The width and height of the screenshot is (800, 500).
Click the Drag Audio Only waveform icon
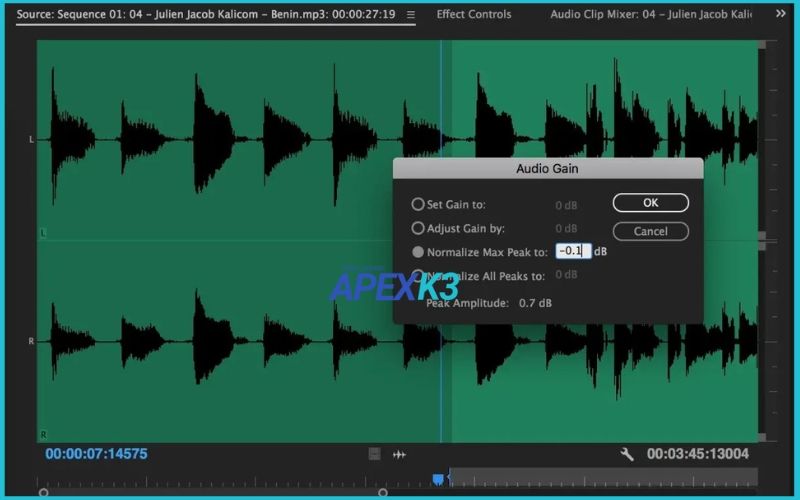click(x=399, y=454)
